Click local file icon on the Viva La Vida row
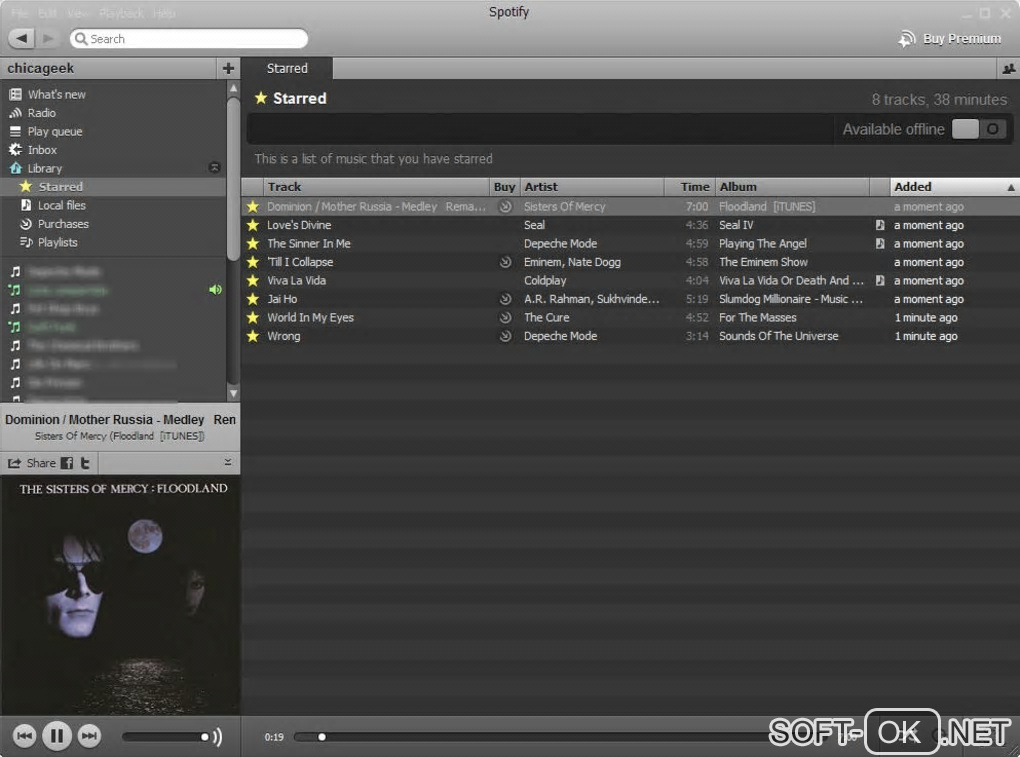The height and width of the screenshot is (757, 1020). (x=879, y=280)
